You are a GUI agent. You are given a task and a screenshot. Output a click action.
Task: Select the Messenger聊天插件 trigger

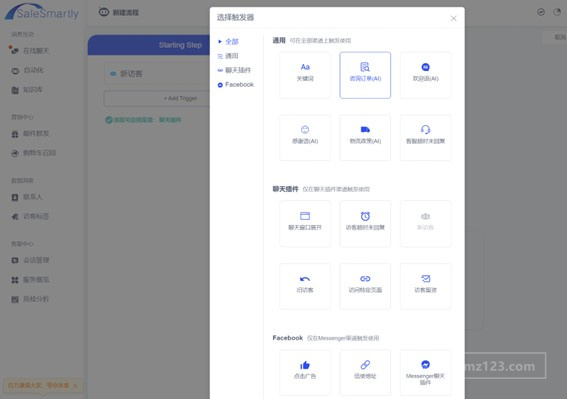pyautogui.click(x=425, y=373)
